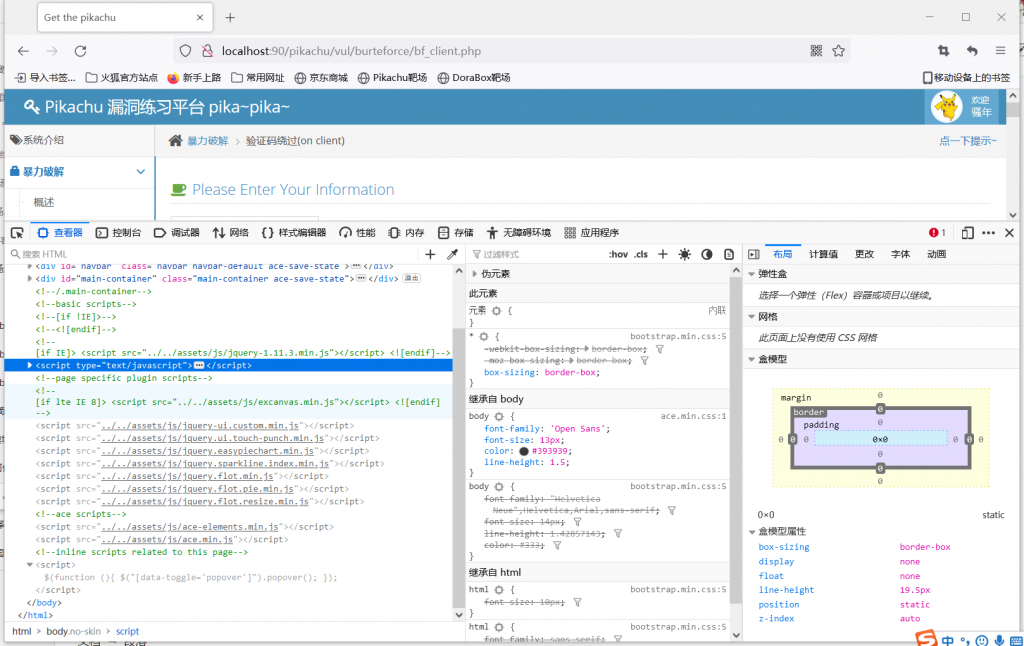Screen dimensions: 1024x646
Task: Toggle the :hov pseudo-class panel
Action: [x=618, y=255]
